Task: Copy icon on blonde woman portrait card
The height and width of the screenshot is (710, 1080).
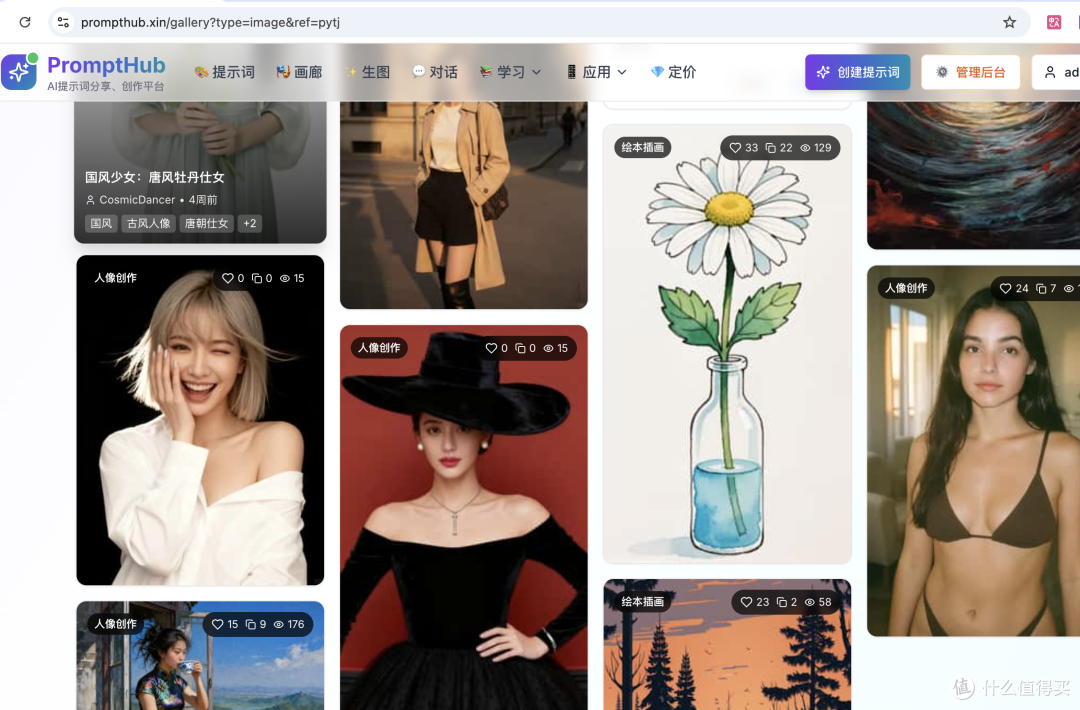Action: [257, 278]
